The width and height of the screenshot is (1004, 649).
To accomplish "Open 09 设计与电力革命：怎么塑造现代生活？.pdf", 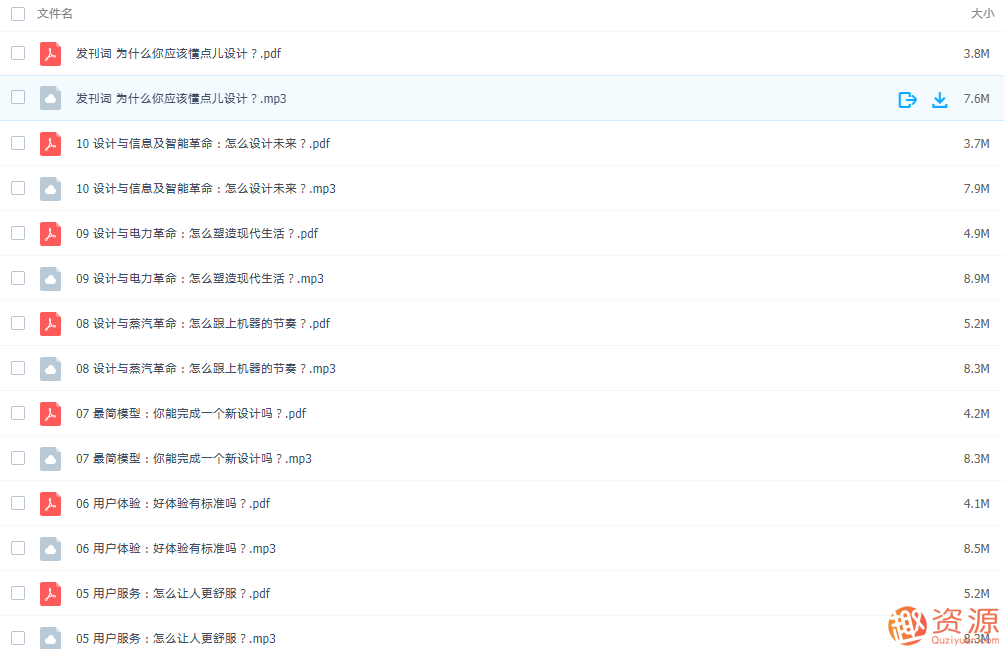I will [x=197, y=234].
